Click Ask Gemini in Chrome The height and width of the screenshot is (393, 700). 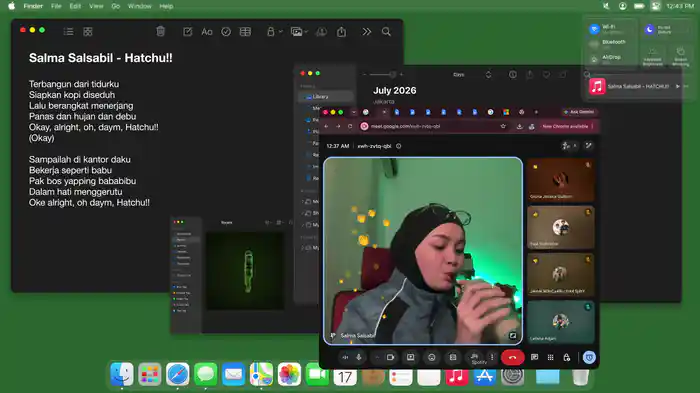coord(579,112)
